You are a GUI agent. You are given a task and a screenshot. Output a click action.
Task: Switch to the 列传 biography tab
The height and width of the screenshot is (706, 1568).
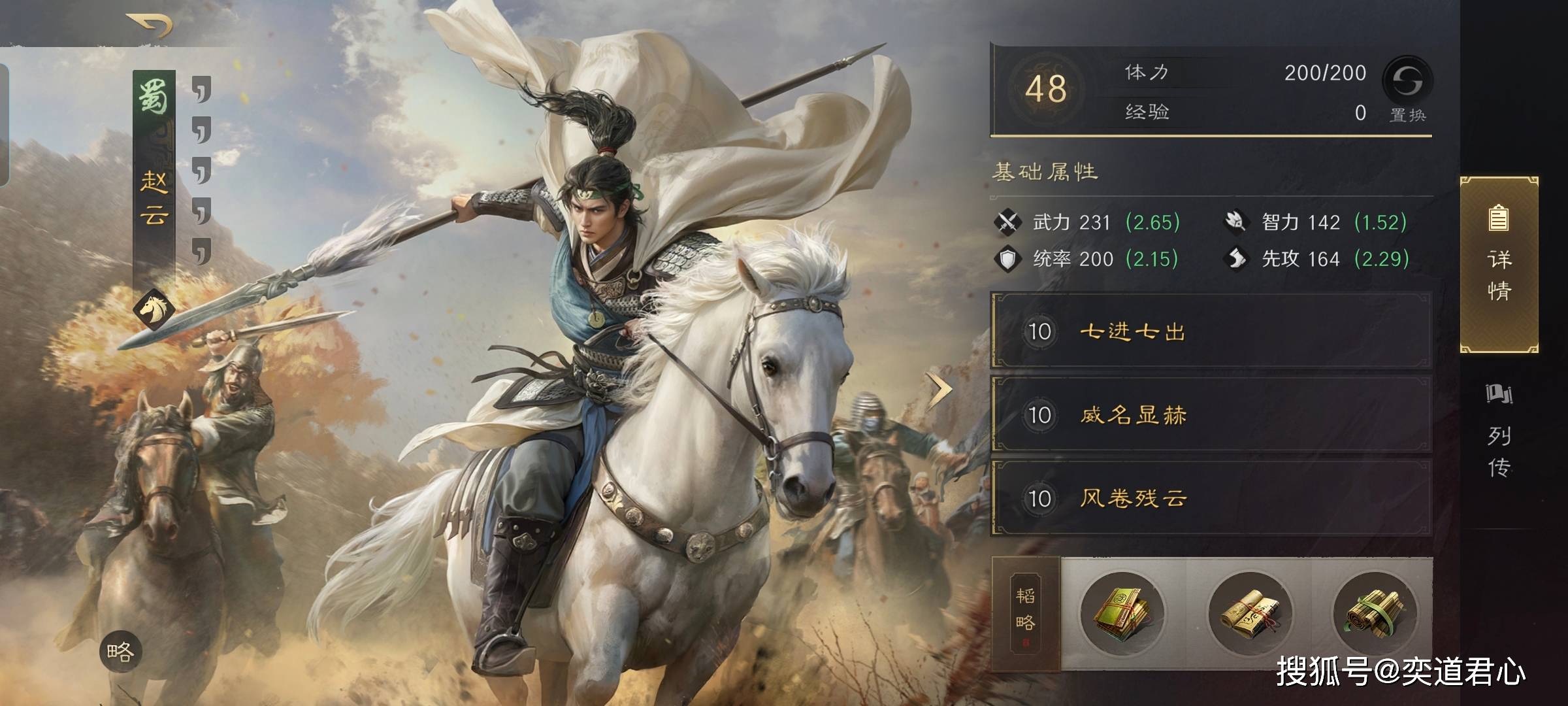pos(1499,432)
